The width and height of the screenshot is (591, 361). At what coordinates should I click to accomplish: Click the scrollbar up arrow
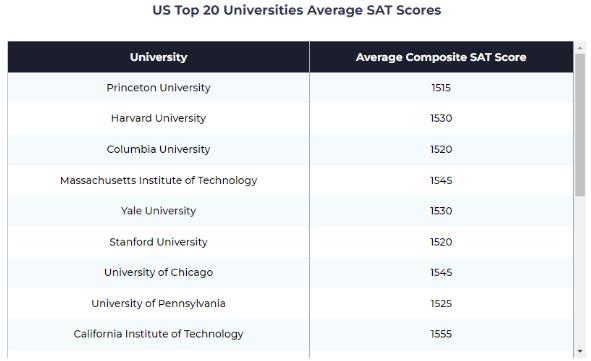580,47
